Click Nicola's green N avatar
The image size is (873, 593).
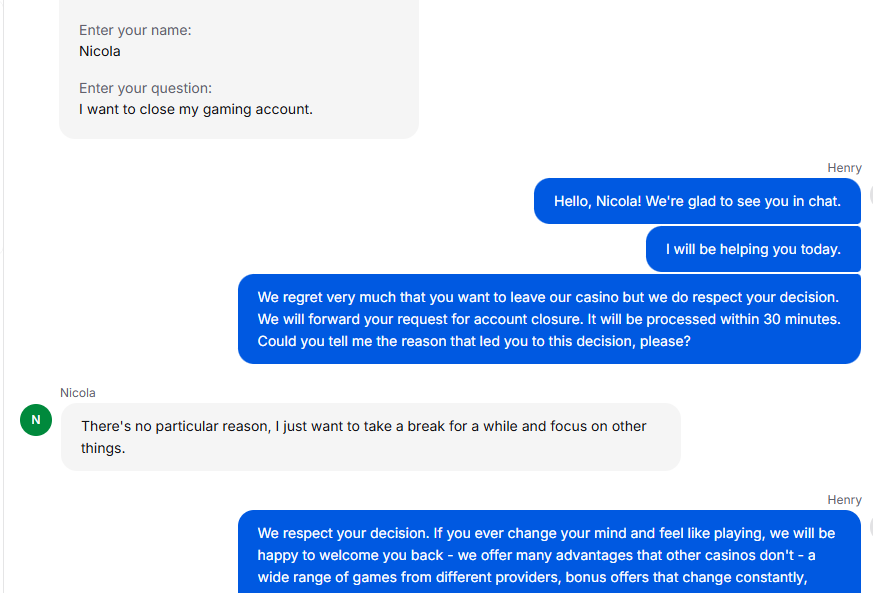coord(36,420)
